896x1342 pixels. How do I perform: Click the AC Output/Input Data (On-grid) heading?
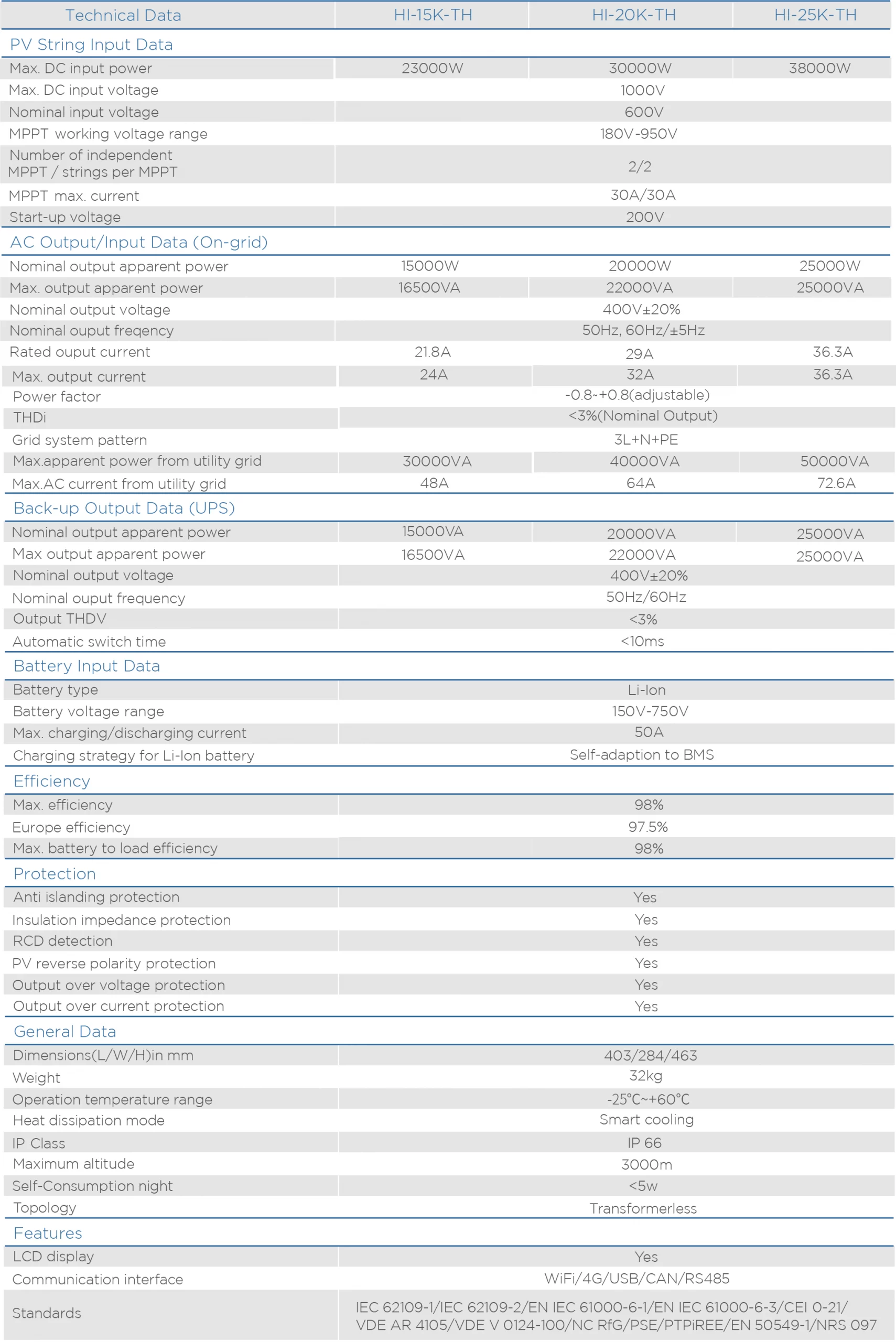pyautogui.click(x=139, y=242)
